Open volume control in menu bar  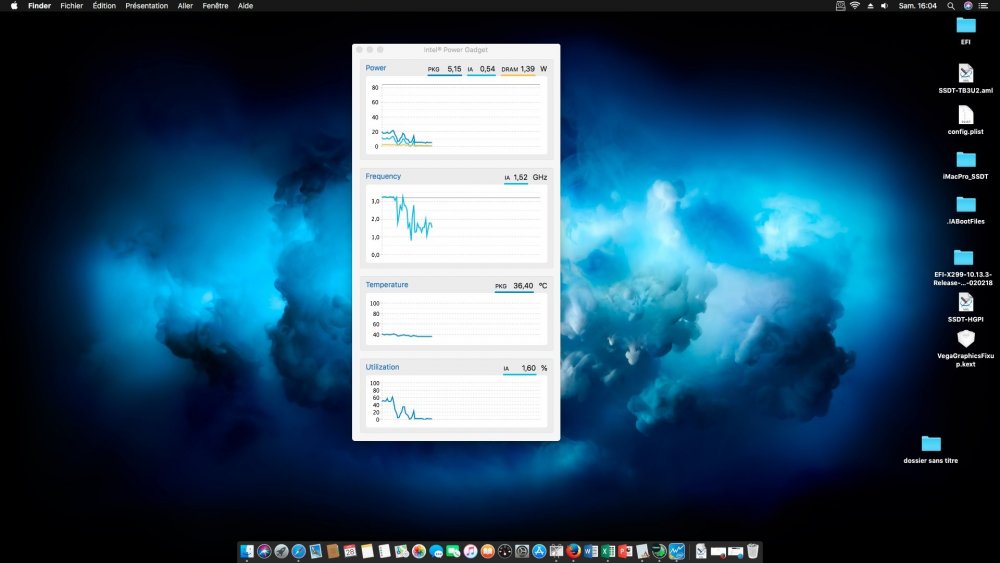(x=885, y=6)
